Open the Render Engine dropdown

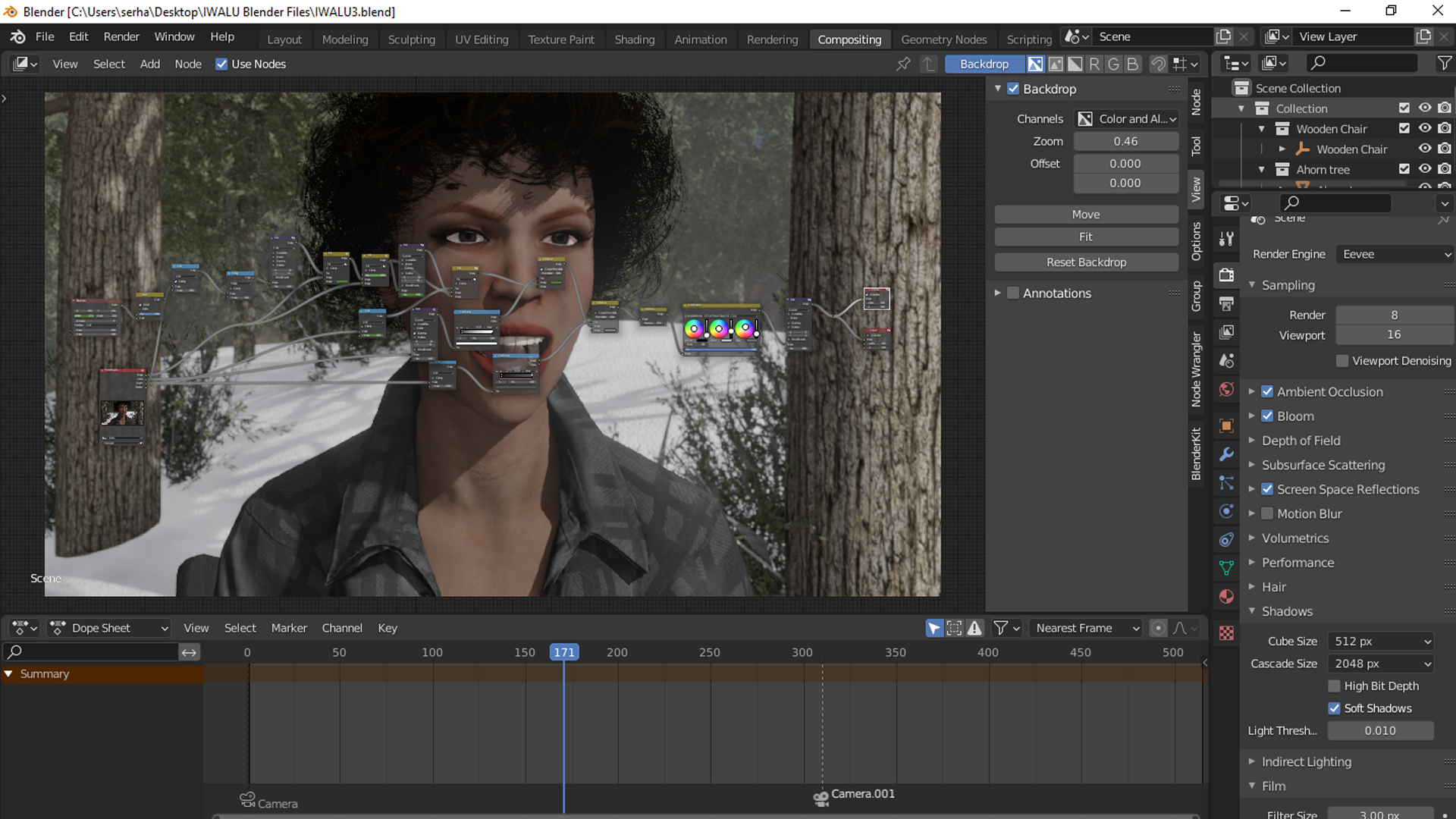coord(1395,255)
